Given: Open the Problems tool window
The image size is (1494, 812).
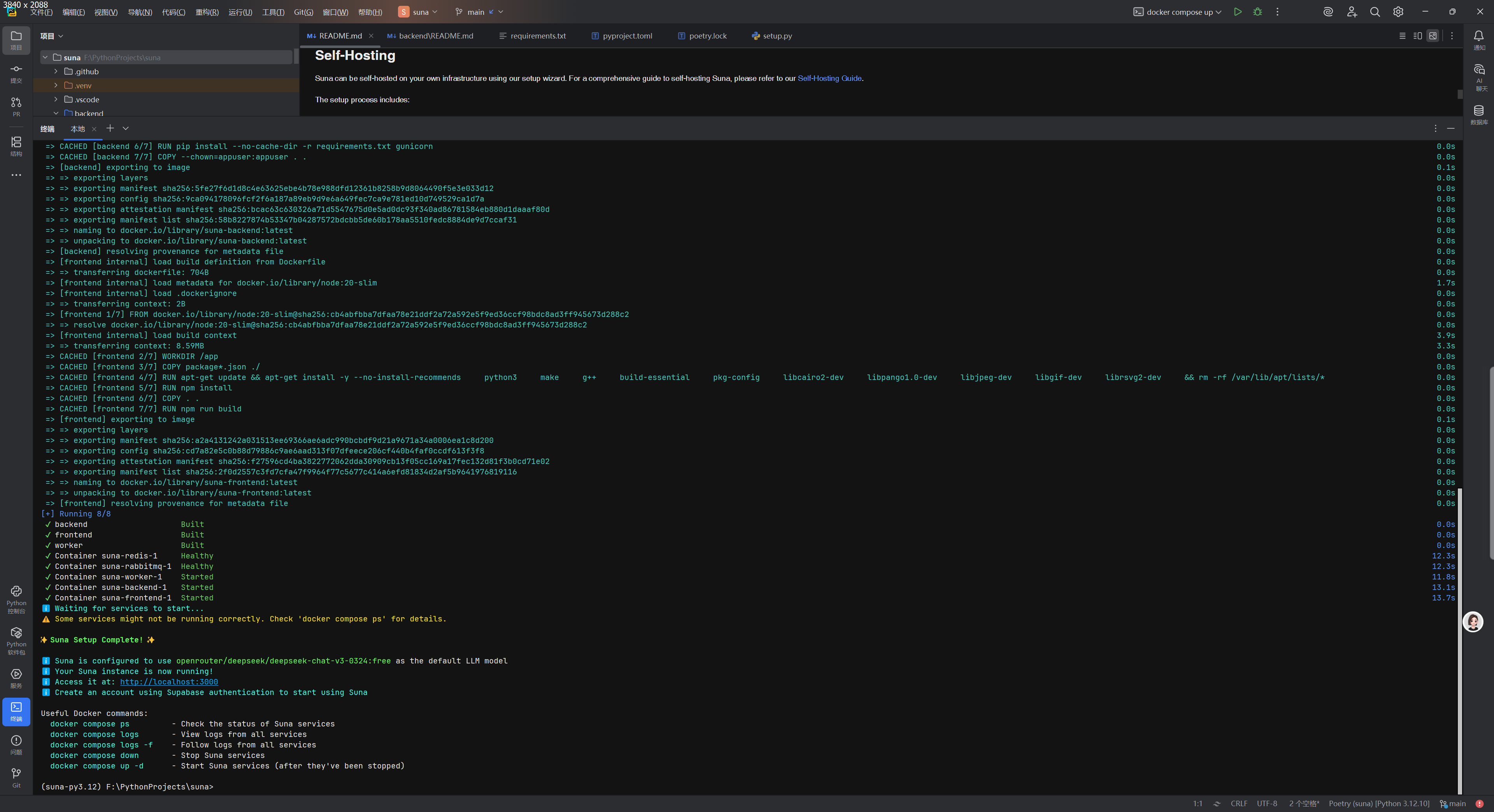Looking at the screenshot, I should coord(16,744).
